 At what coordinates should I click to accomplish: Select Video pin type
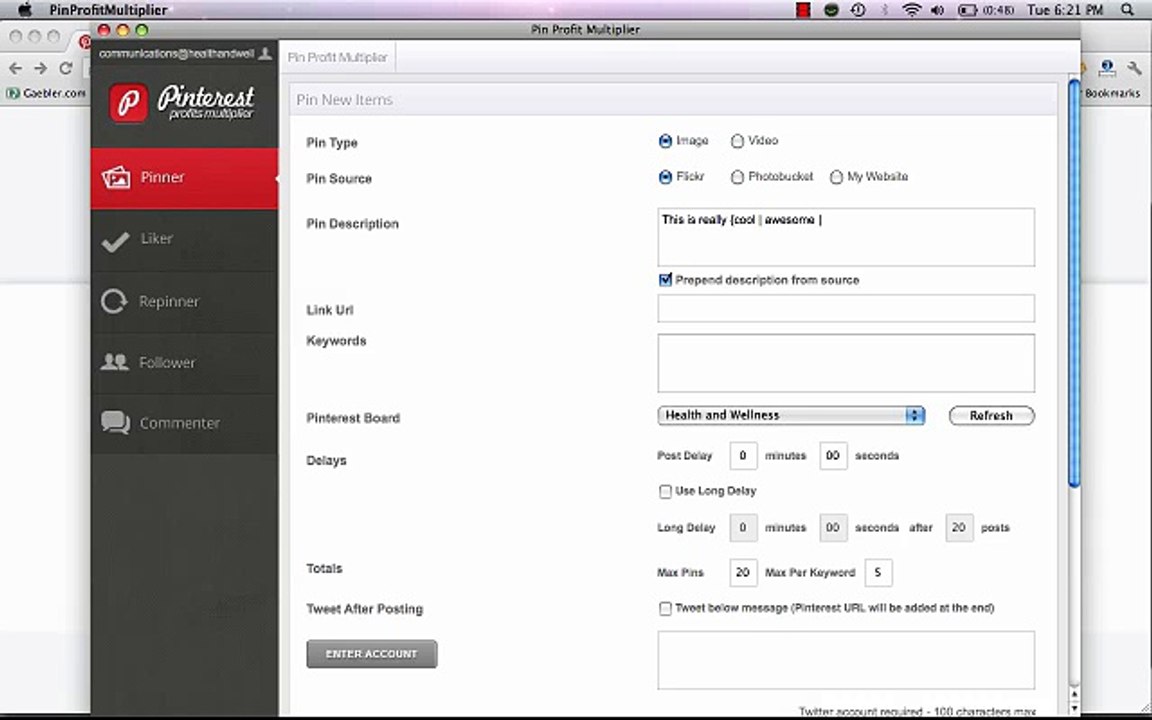coord(737,141)
